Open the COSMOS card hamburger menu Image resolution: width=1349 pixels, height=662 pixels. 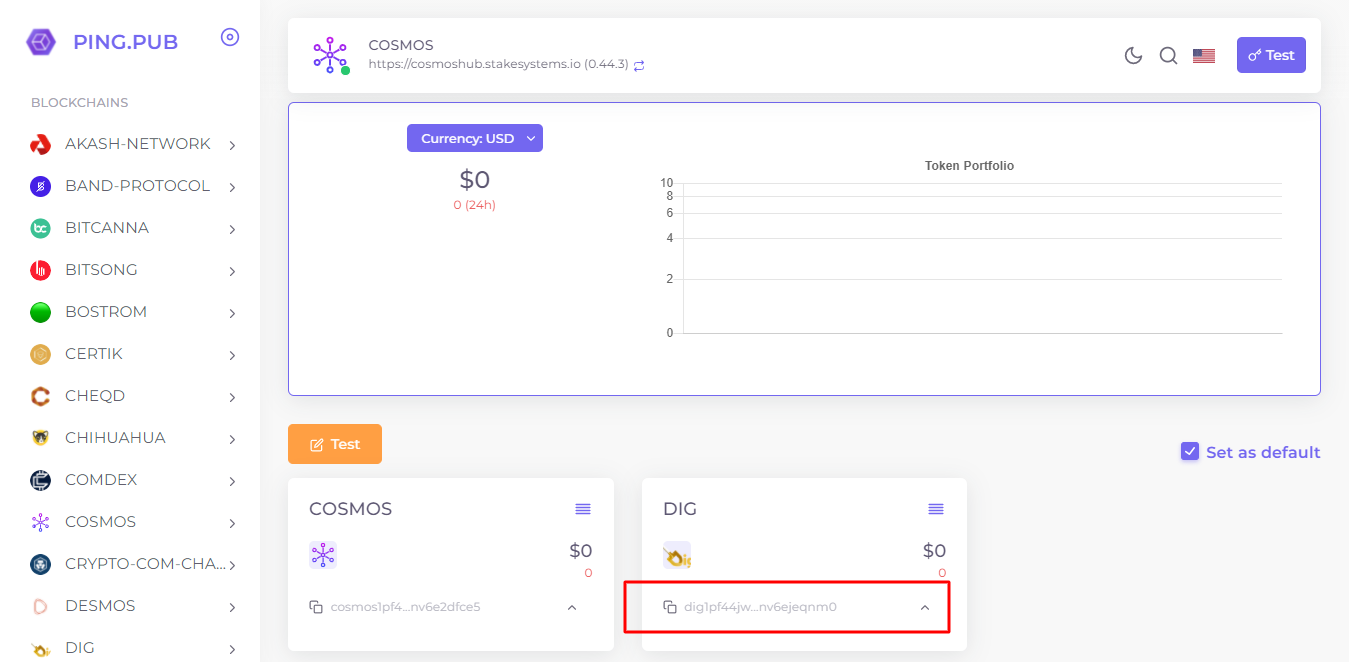(x=583, y=509)
